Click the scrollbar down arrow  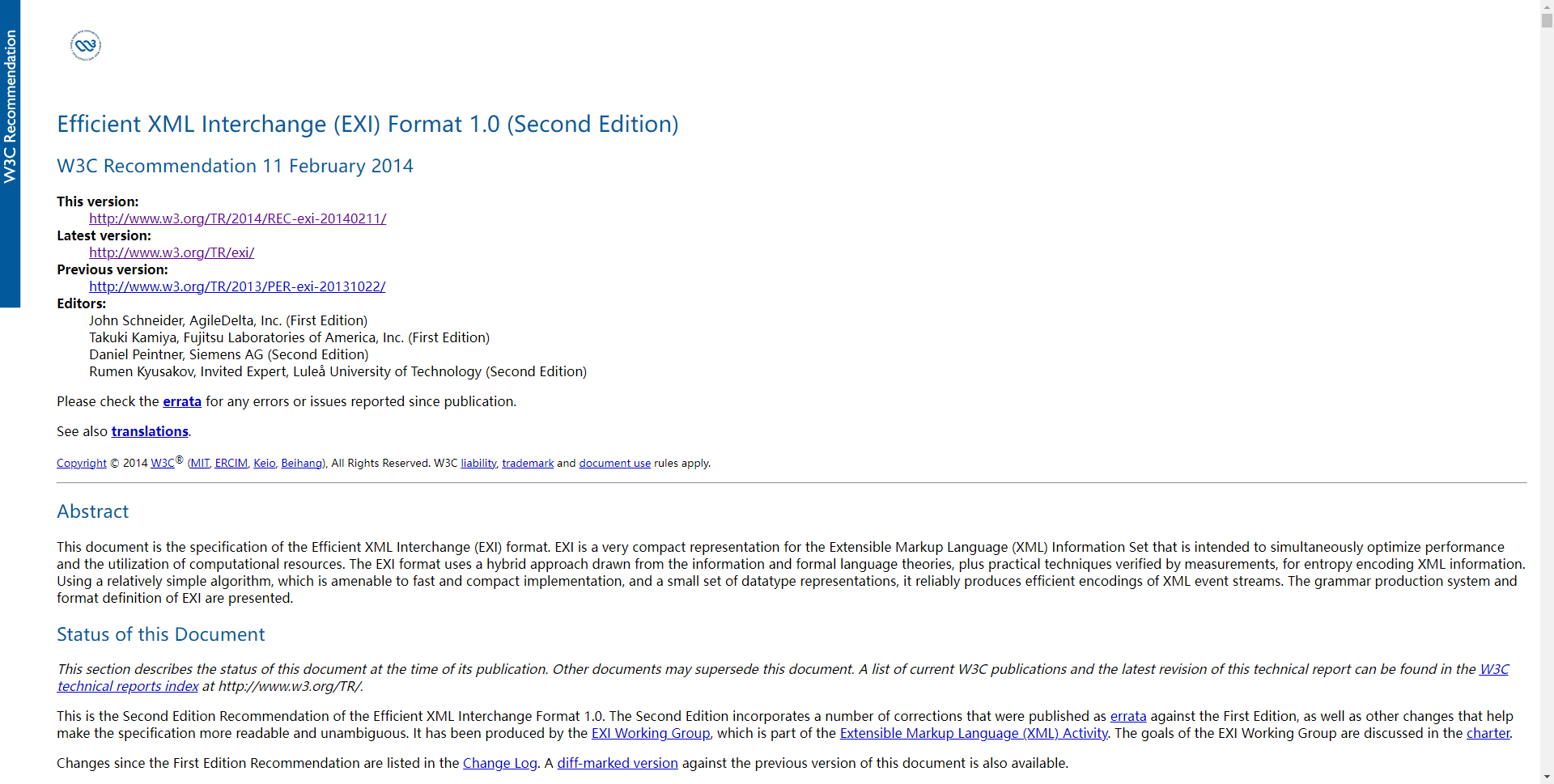(1547, 778)
